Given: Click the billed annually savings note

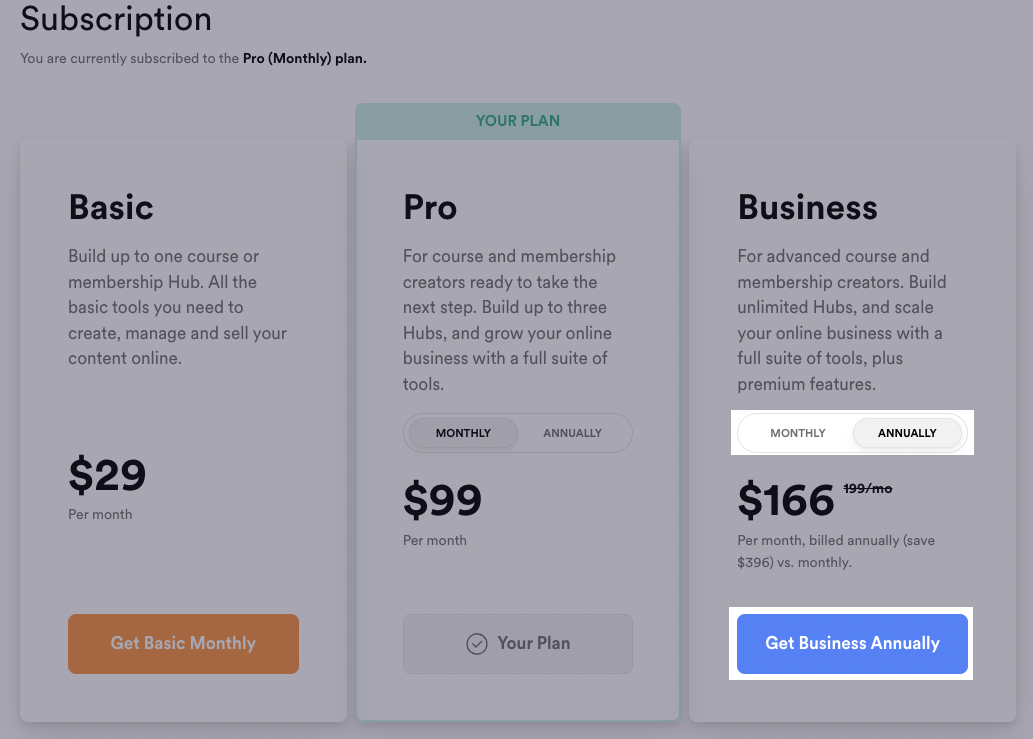Looking at the screenshot, I should (836, 551).
